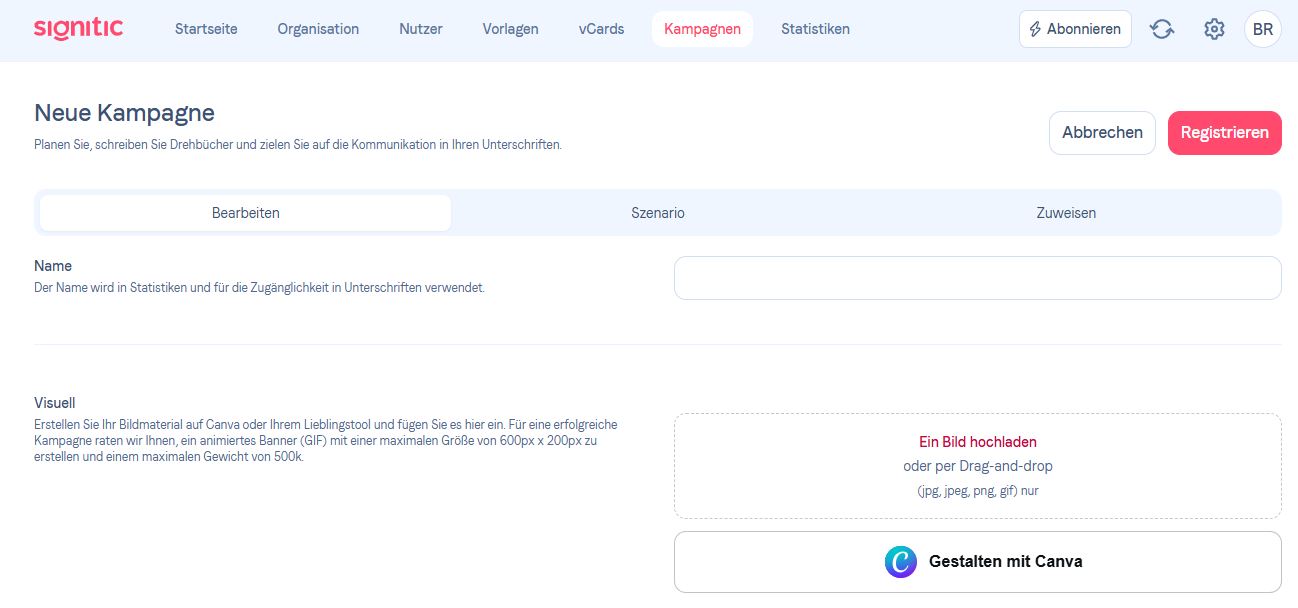1298x608 pixels.
Task: Go to Startseite
Action: pos(206,29)
